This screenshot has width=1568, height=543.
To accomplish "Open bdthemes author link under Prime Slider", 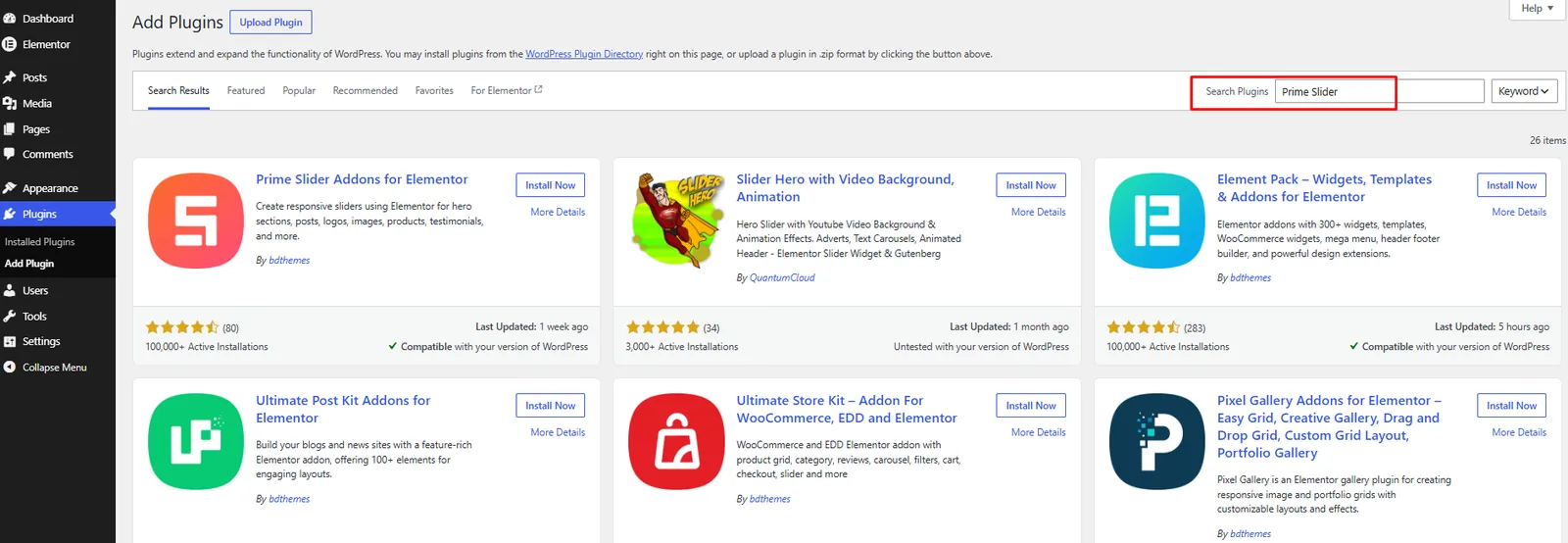I will click(x=289, y=261).
